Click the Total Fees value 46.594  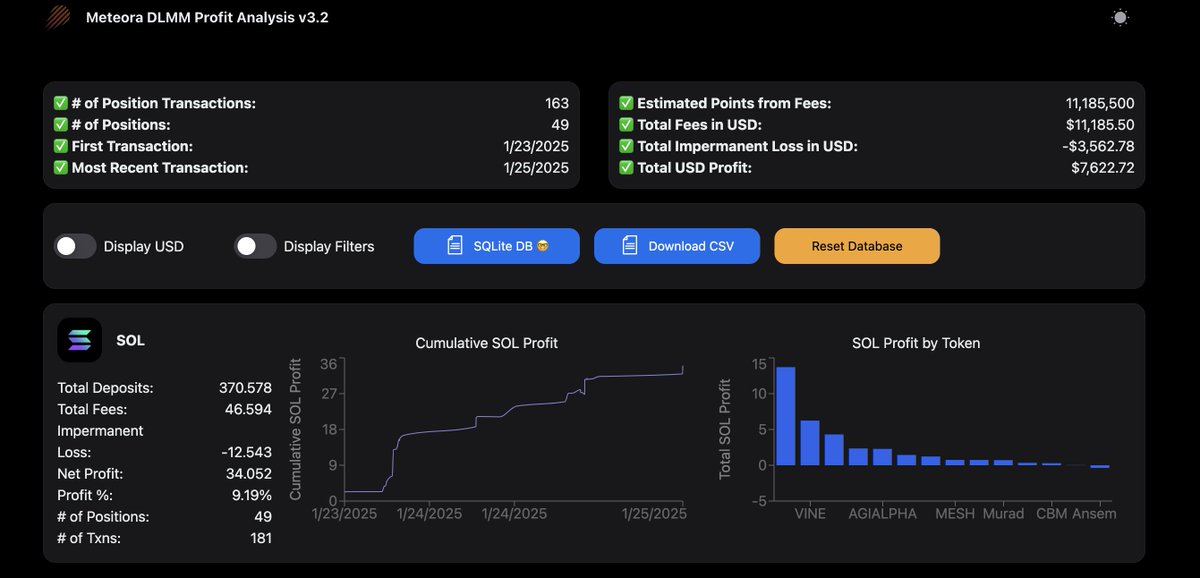[248, 409]
